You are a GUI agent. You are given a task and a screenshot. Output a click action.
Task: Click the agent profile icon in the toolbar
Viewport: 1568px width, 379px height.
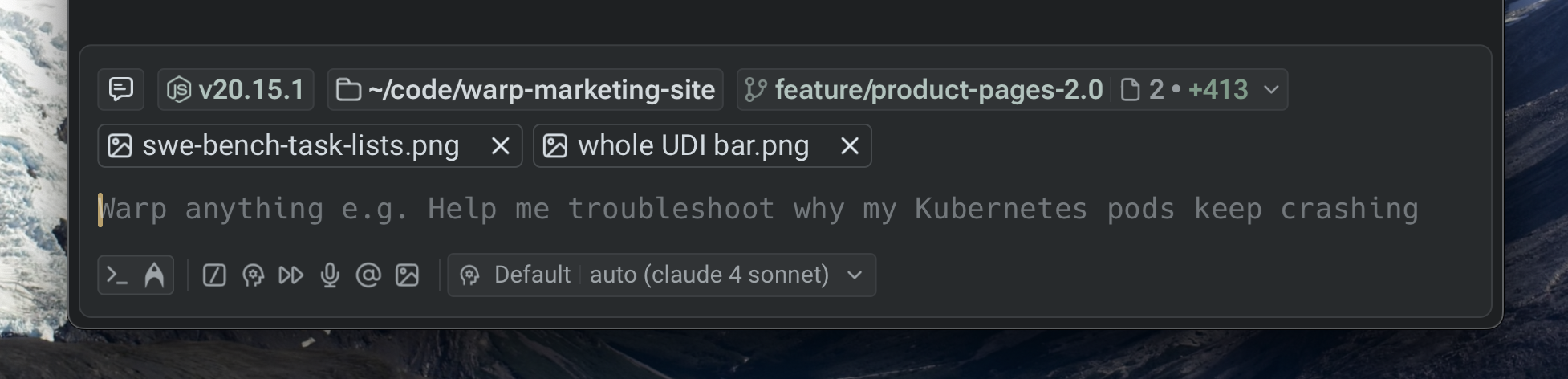tap(253, 275)
